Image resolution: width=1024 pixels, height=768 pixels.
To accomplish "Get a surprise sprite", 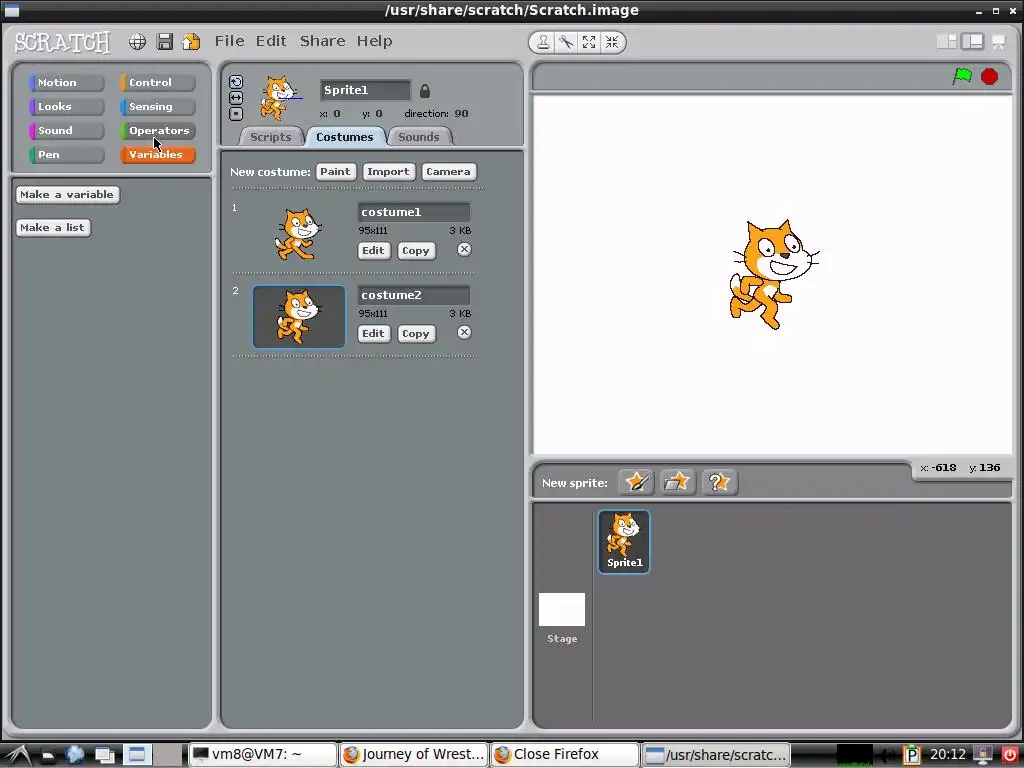I will click(x=719, y=483).
